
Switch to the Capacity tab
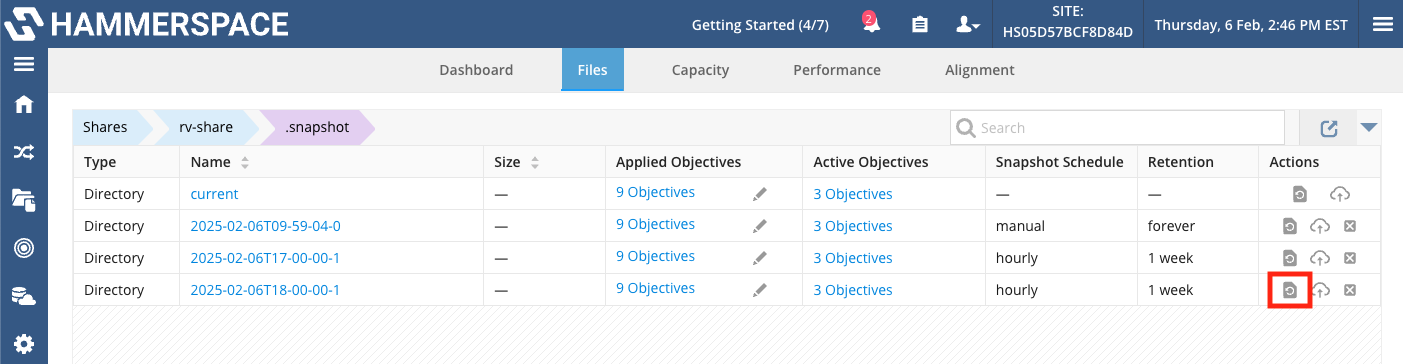point(700,70)
